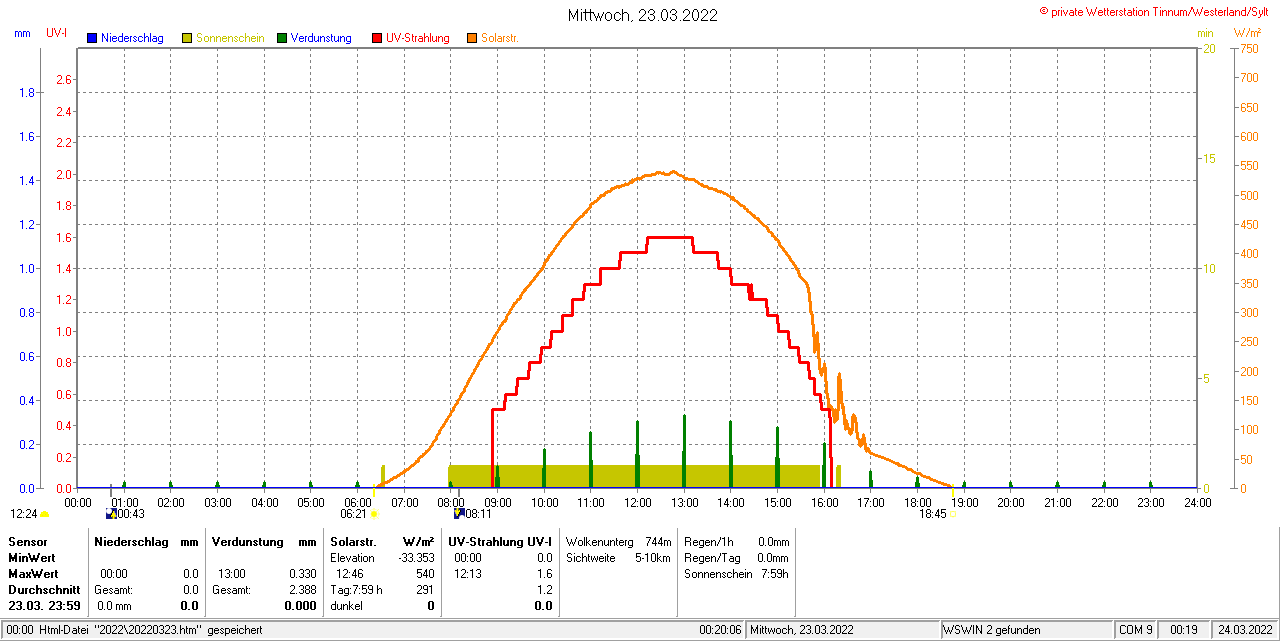Click the moonrise icon beside 00:43
Screen dimensions: 1280x641
coord(111,514)
